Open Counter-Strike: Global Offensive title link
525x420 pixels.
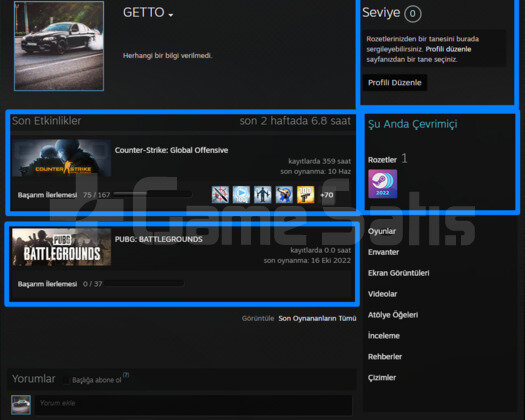[x=171, y=150]
